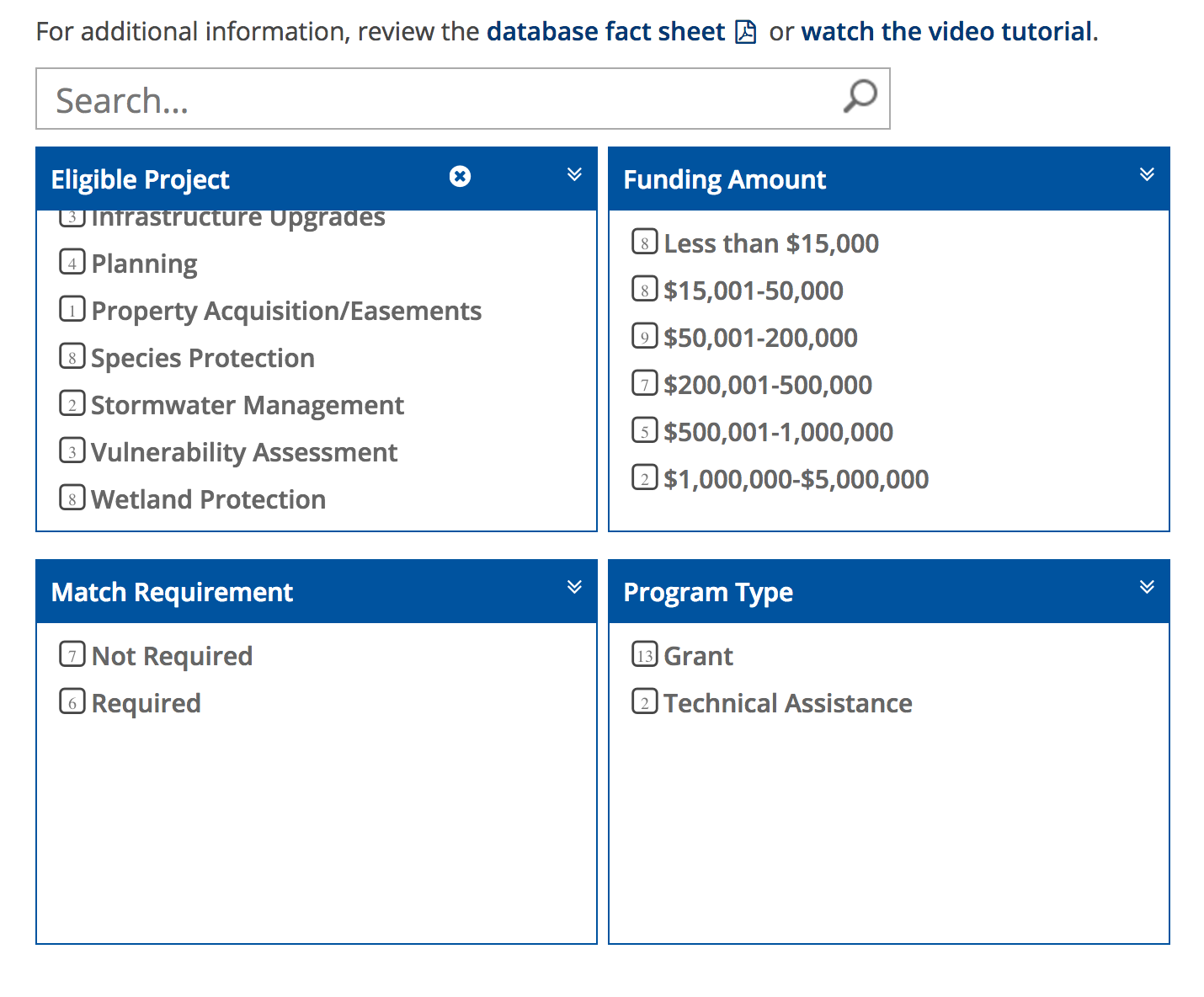Click the PDF icon beside database fact sheet
Viewport: 1204px width, 997px height.
(x=746, y=32)
